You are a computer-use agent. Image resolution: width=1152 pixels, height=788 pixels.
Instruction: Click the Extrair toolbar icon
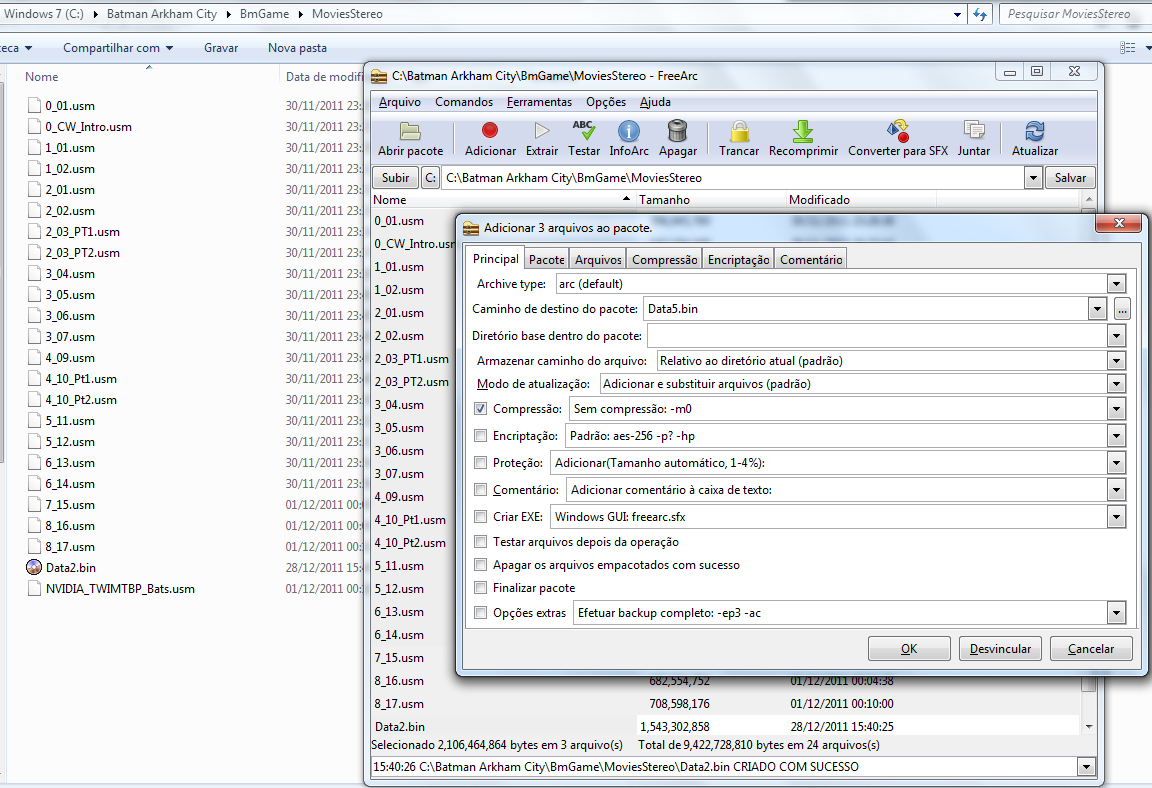pos(541,131)
